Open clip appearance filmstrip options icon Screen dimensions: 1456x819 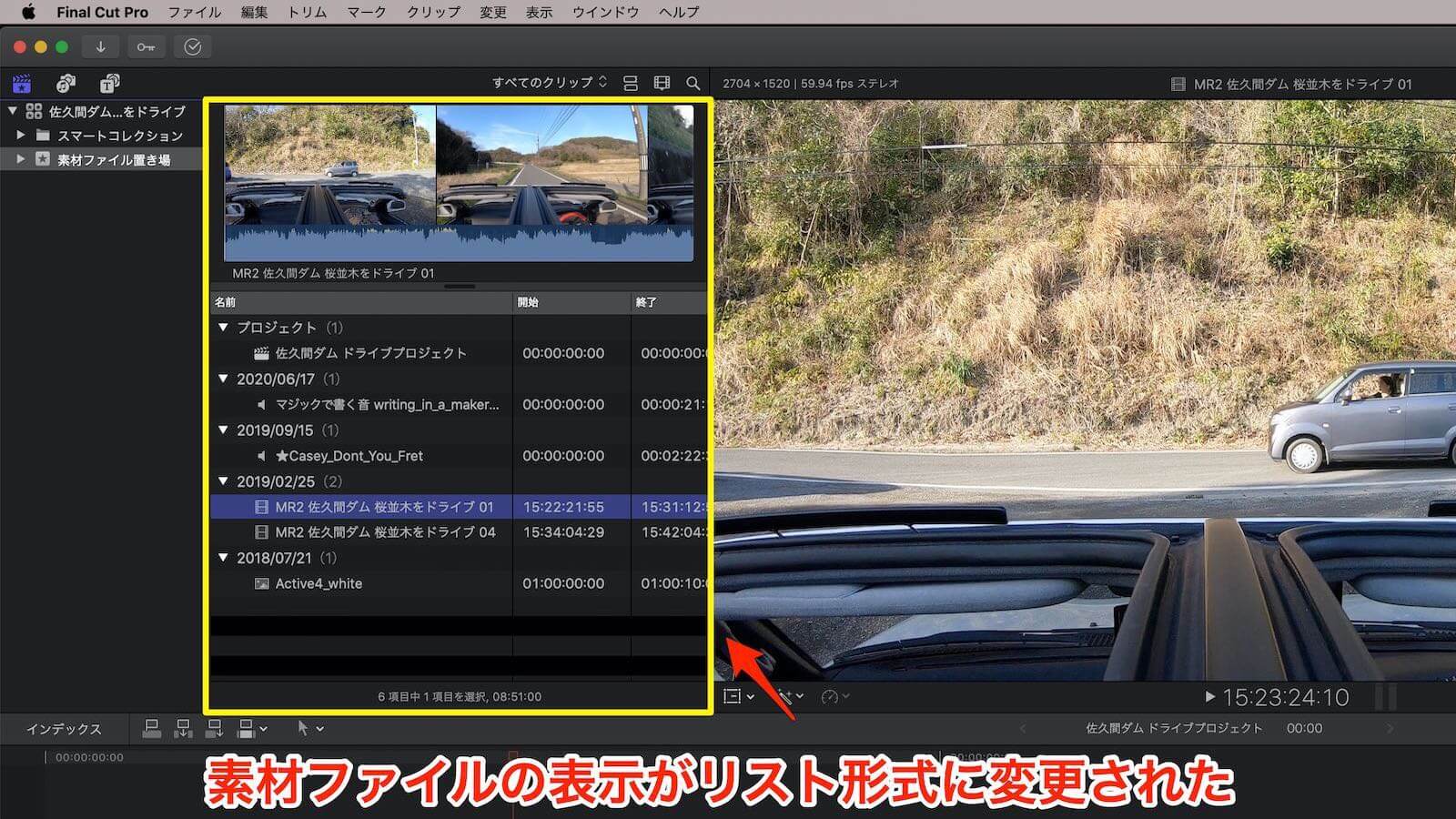pyautogui.click(x=662, y=83)
